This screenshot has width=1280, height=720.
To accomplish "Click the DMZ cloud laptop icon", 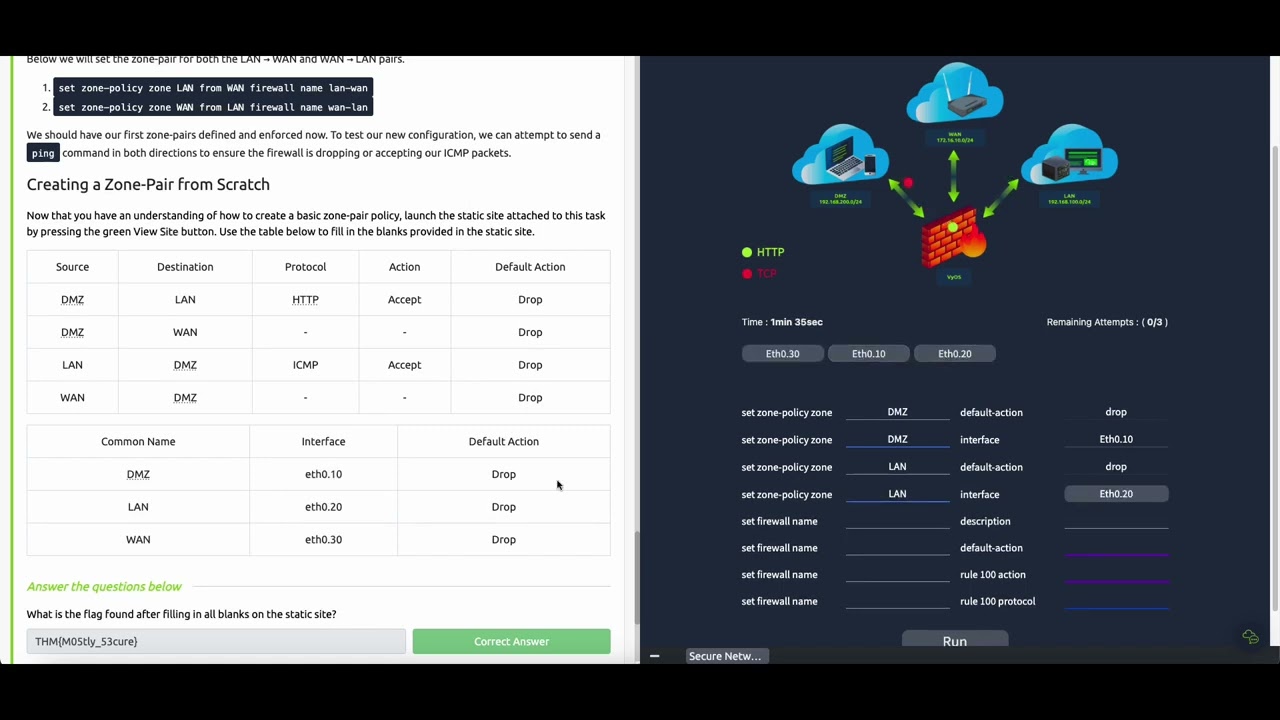I will pyautogui.click(x=840, y=155).
